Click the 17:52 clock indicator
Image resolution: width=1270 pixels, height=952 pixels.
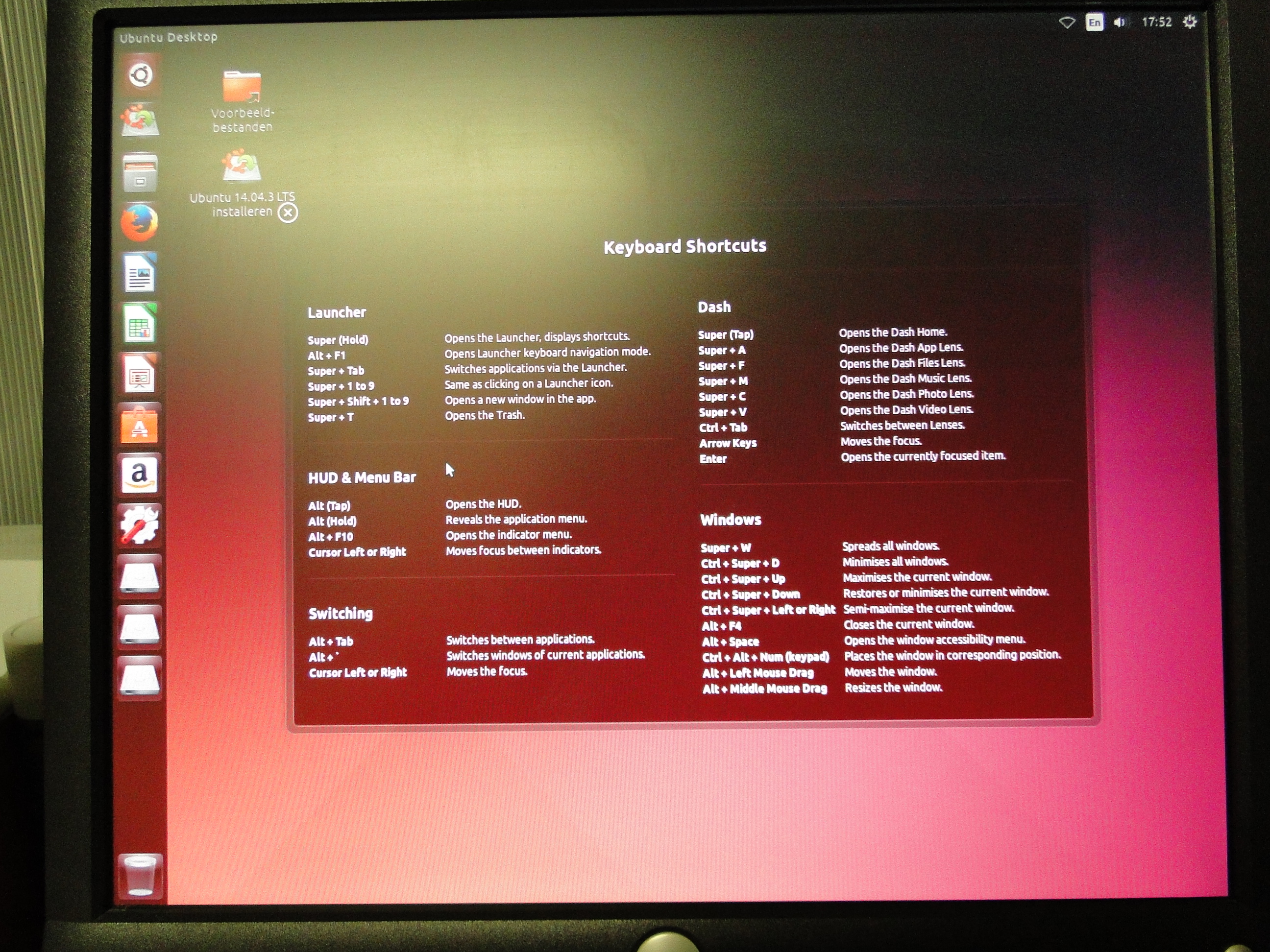pos(1156,23)
